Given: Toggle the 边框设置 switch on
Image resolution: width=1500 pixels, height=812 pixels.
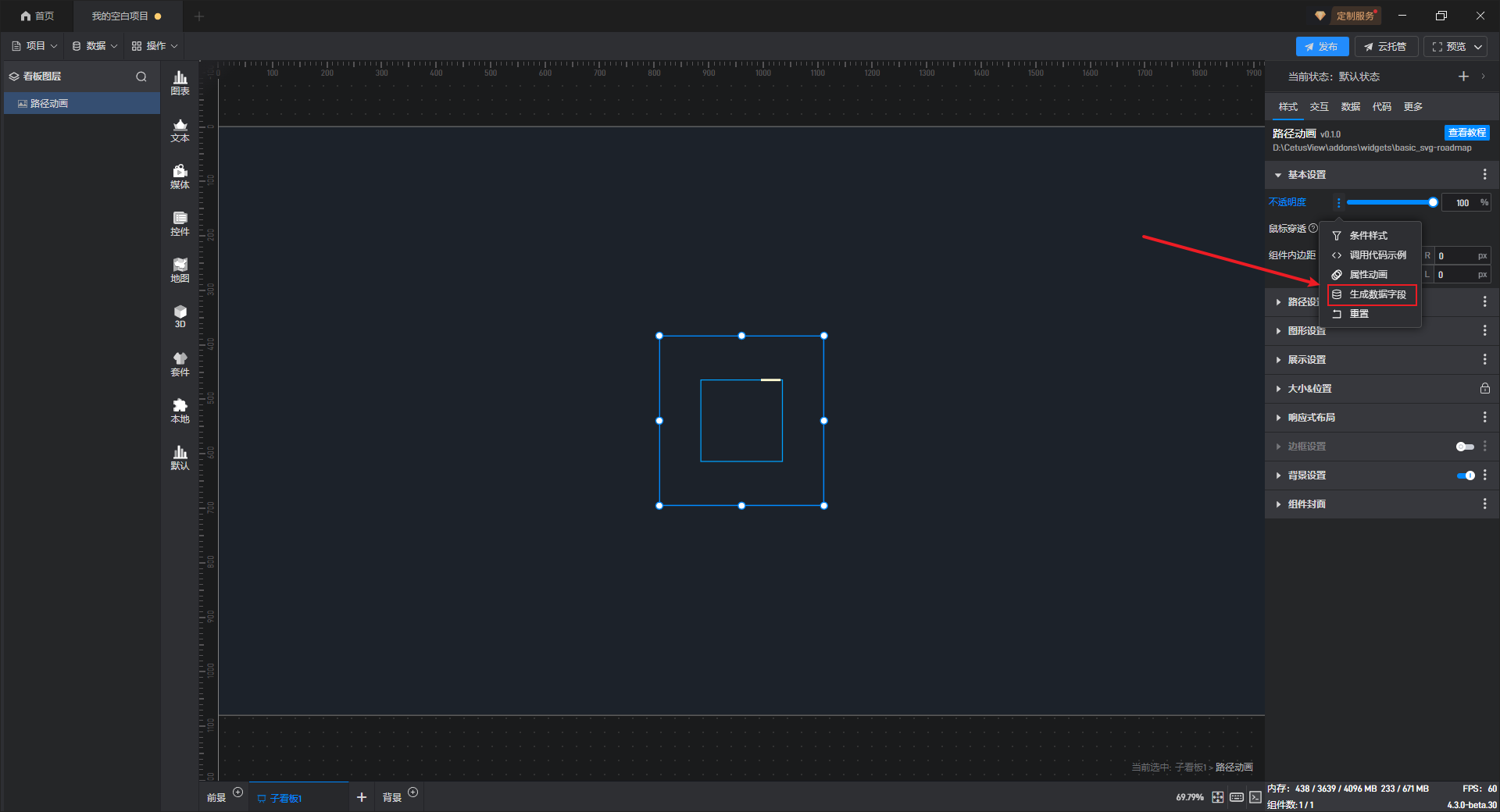Looking at the screenshot, I should [x=1465, y=447].
